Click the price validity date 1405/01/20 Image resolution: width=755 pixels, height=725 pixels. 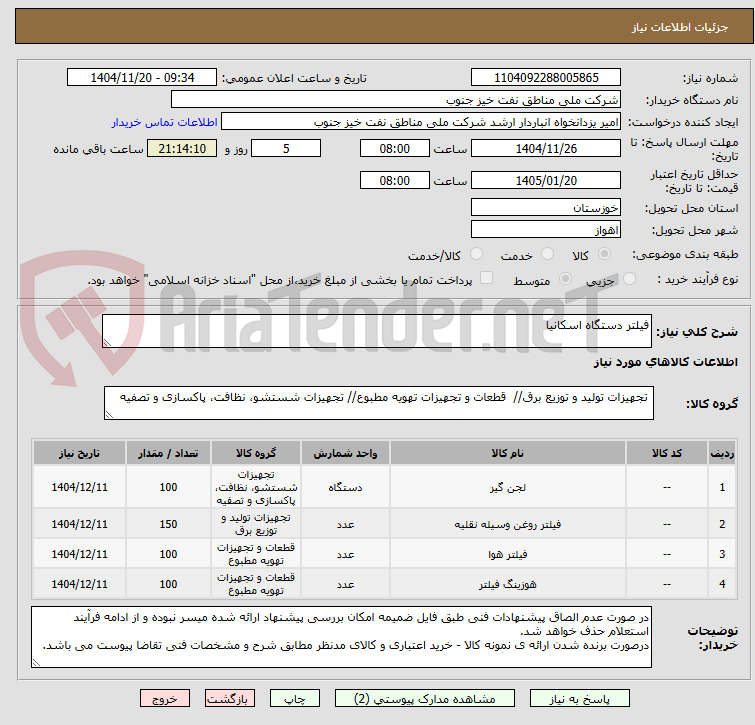point(546,180)
